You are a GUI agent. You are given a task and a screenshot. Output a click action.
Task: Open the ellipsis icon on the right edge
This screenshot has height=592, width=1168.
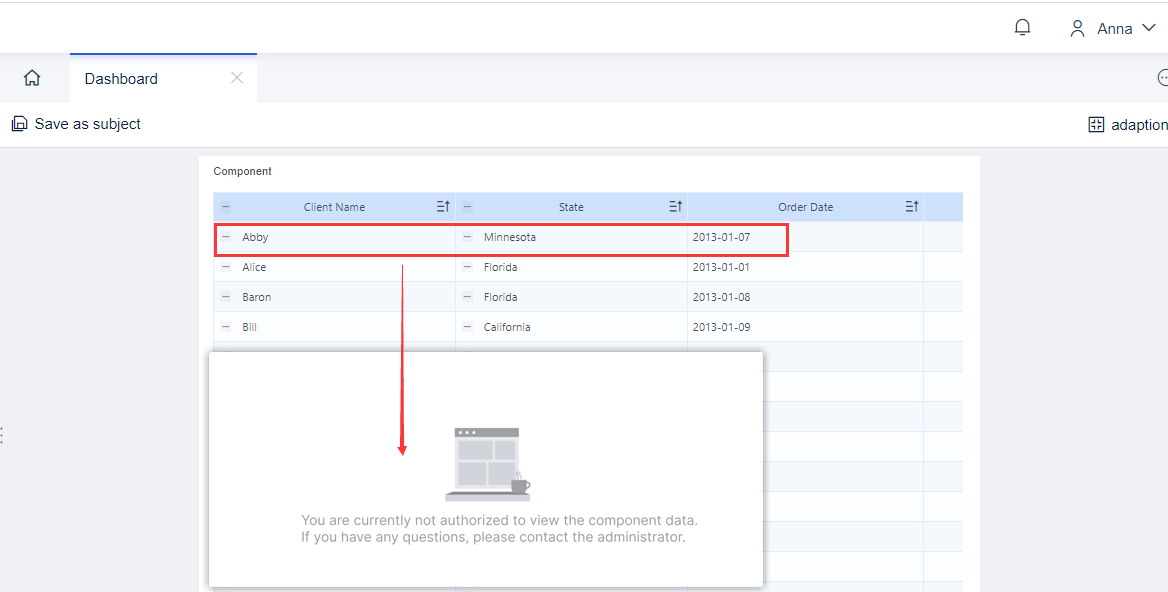(1162, 77)
